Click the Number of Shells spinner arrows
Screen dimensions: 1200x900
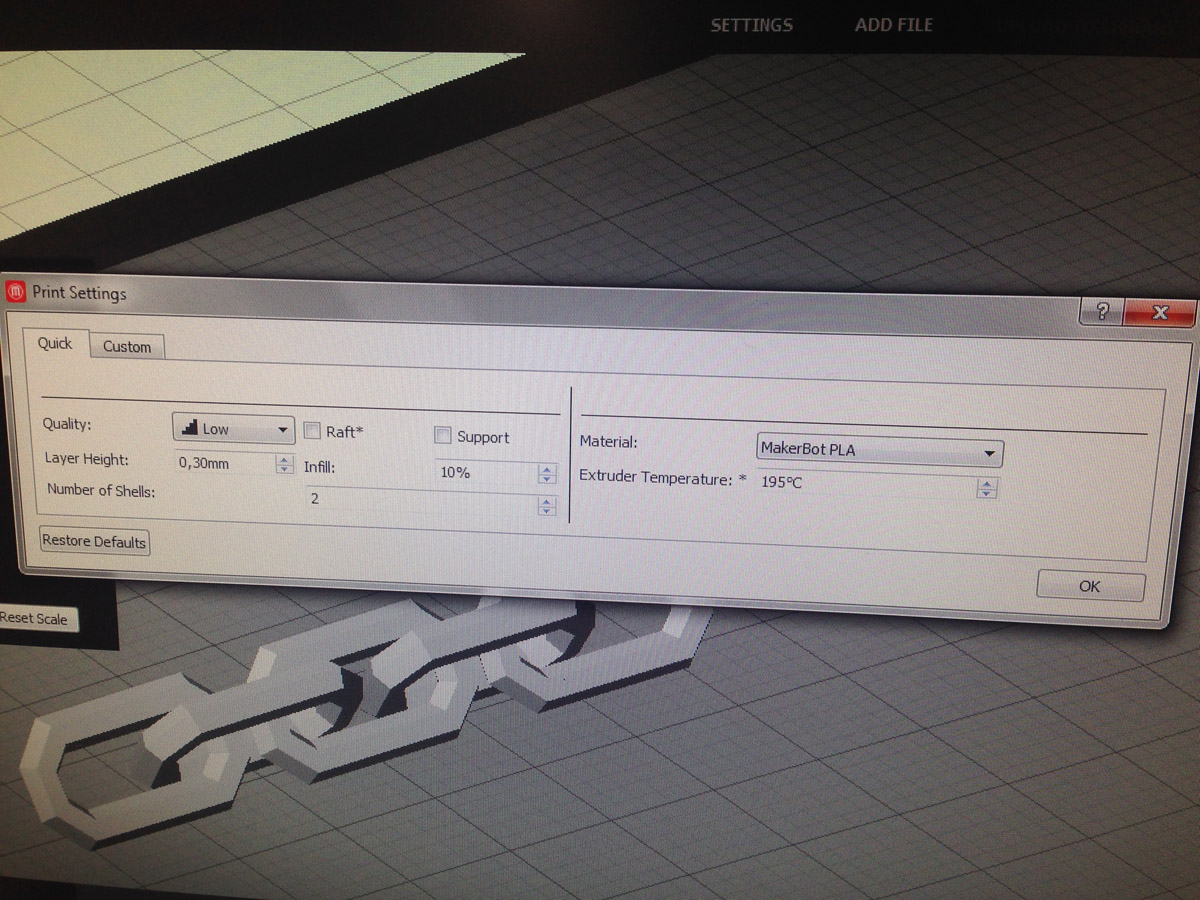(x=546, y=506)
